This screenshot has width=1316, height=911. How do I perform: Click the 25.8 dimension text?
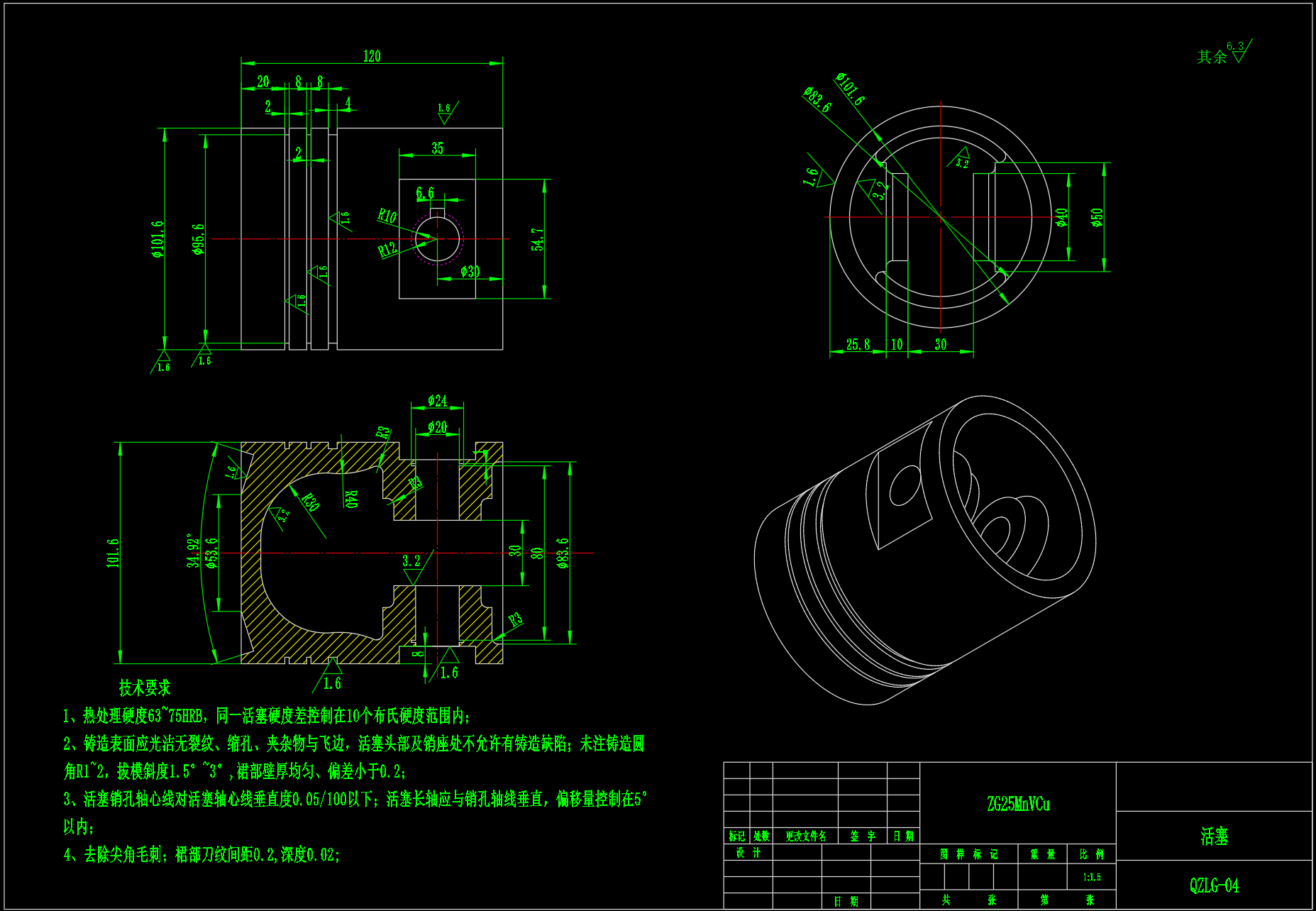(858, 344)
